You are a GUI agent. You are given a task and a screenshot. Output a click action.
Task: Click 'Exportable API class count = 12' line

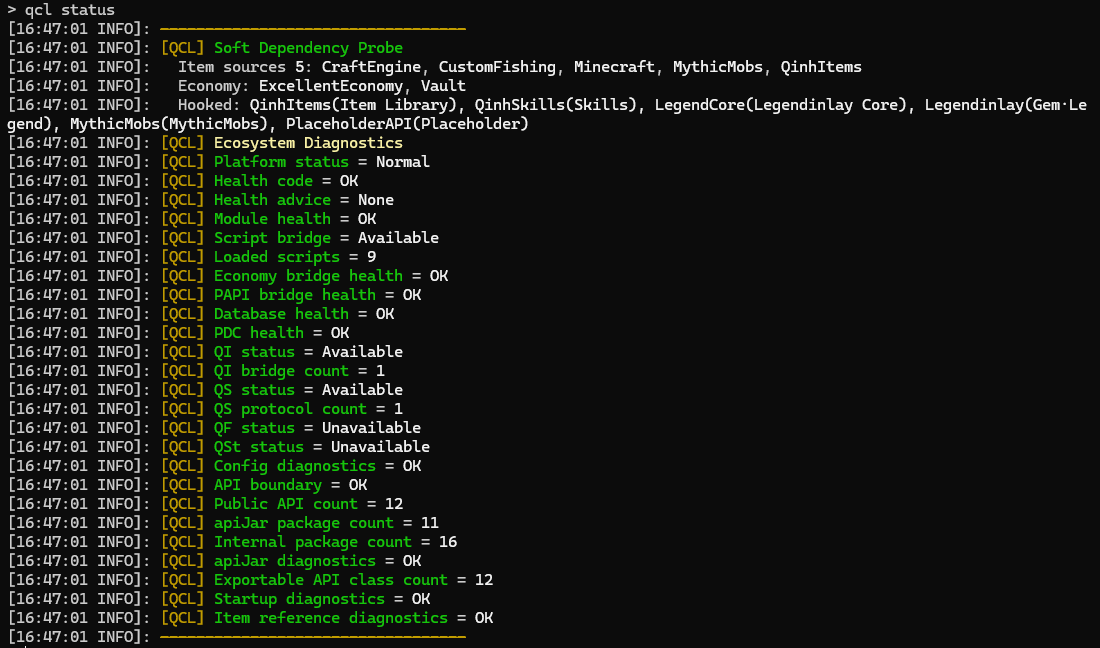tap(354, 578)
